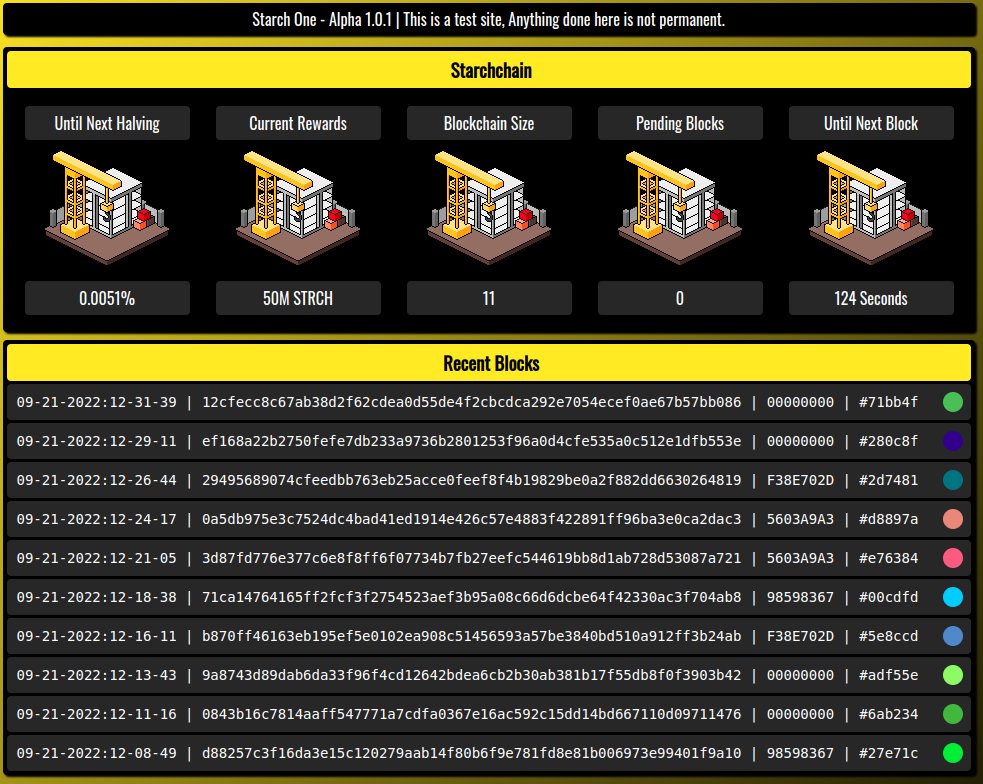Screen dimensions: 983x784
Task: Click the 124 Seconds countdown value
Action: coord(871,298)
